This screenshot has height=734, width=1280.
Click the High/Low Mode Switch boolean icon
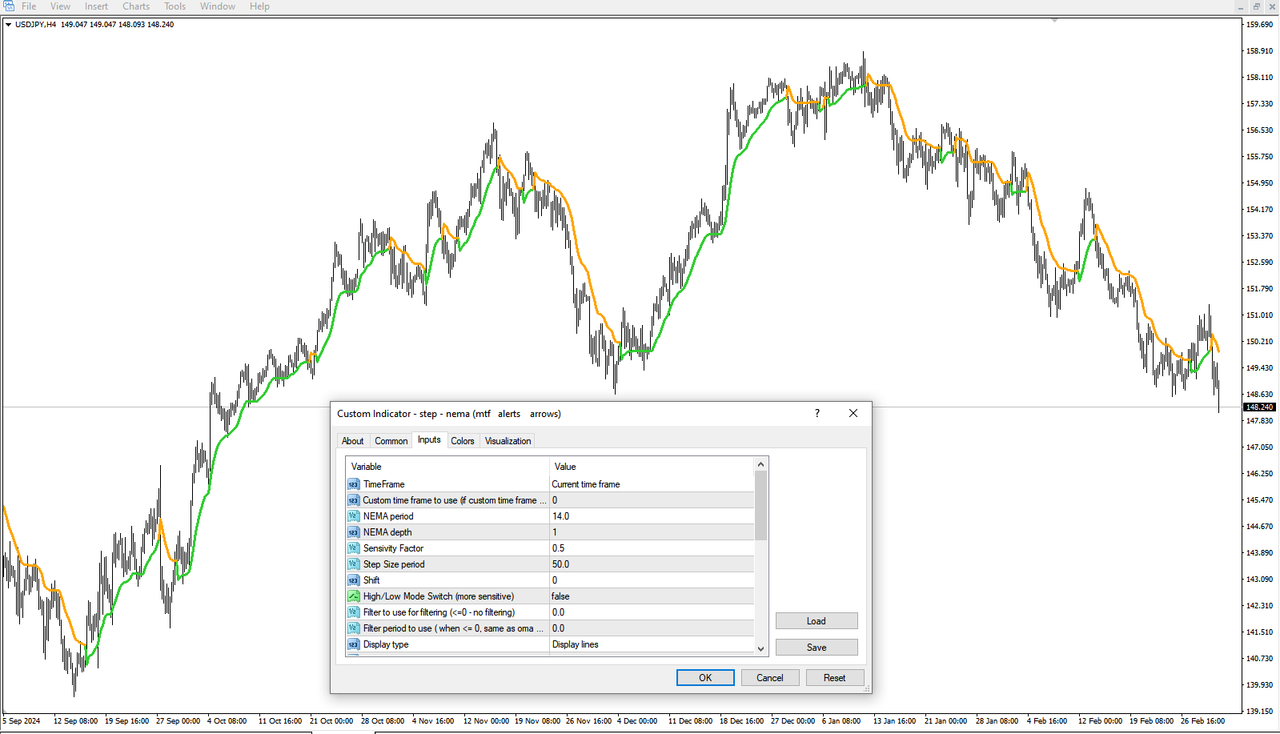pyautogui.click(x=353, y=596)
